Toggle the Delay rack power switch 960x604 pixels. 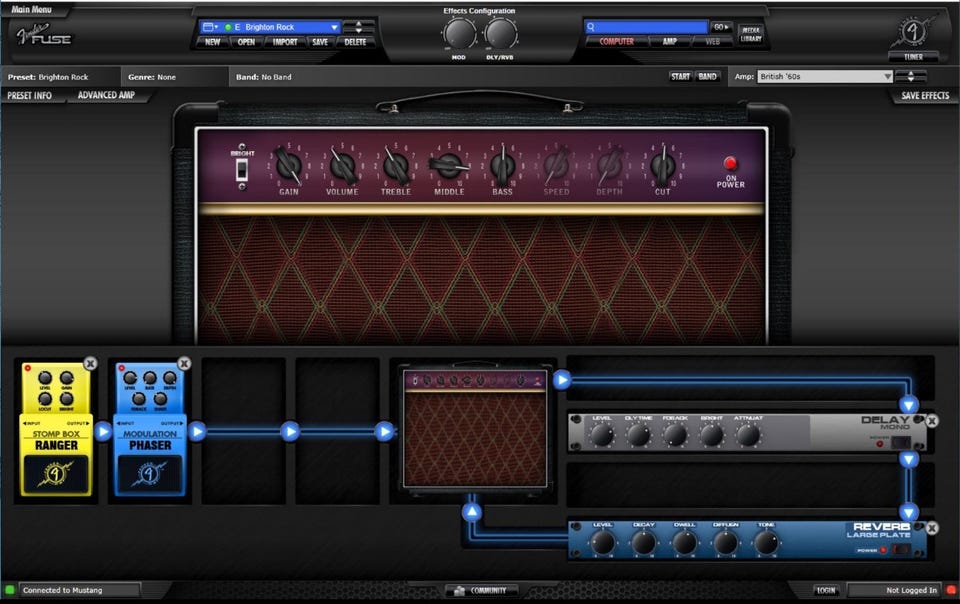click(x=901, y=442)
